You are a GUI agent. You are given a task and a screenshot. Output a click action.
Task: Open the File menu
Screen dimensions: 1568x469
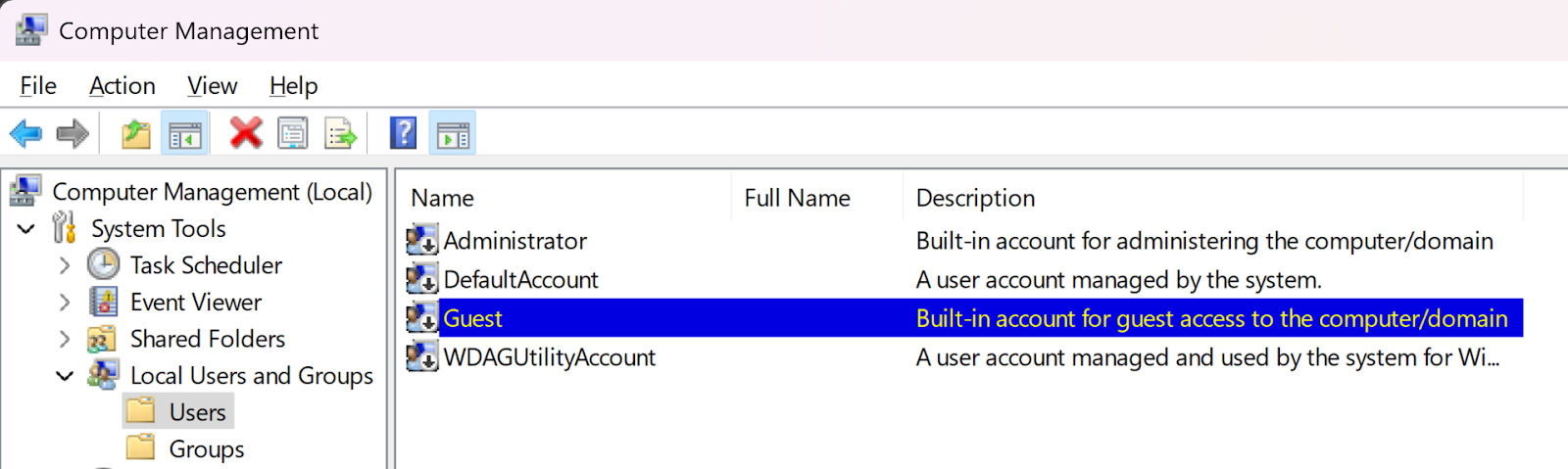pyautogui.click(x=38, y=86)
